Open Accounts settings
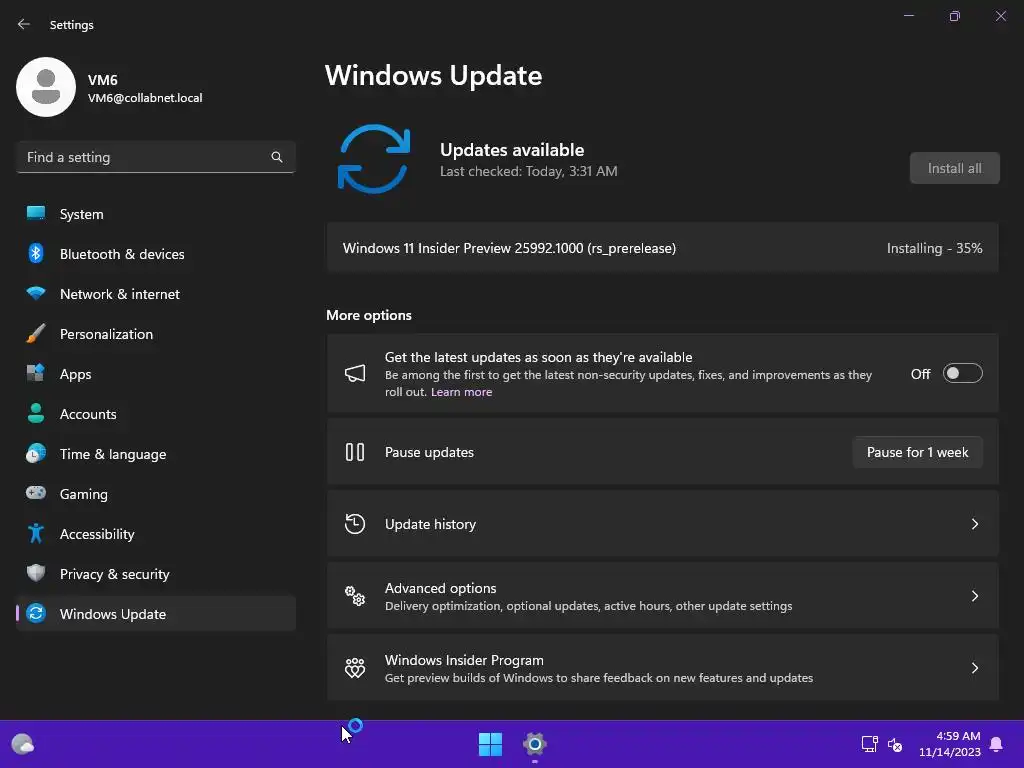Screen dimensions: 1024x768 [155, 414]
